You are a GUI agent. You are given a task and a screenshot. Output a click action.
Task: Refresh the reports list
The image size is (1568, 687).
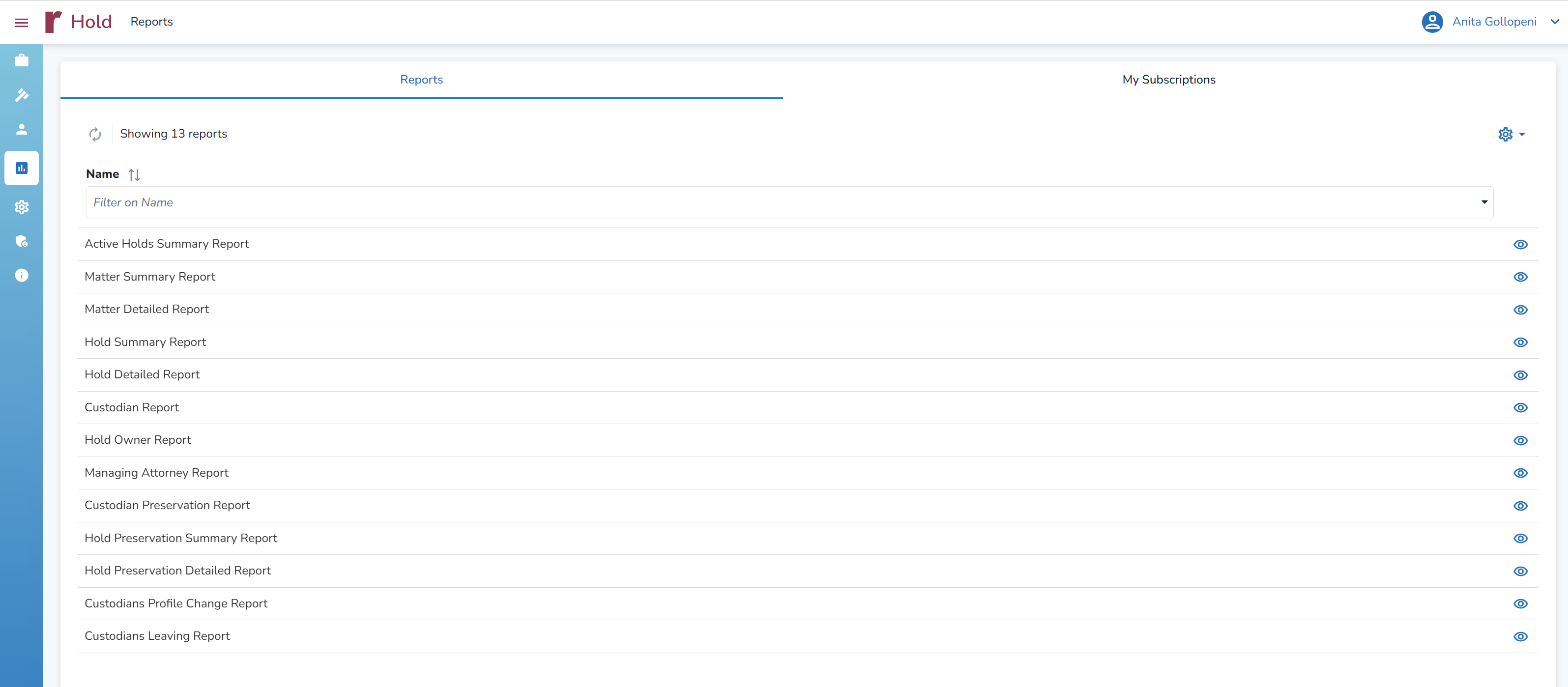pyautogui.click(x=95, y=134)
